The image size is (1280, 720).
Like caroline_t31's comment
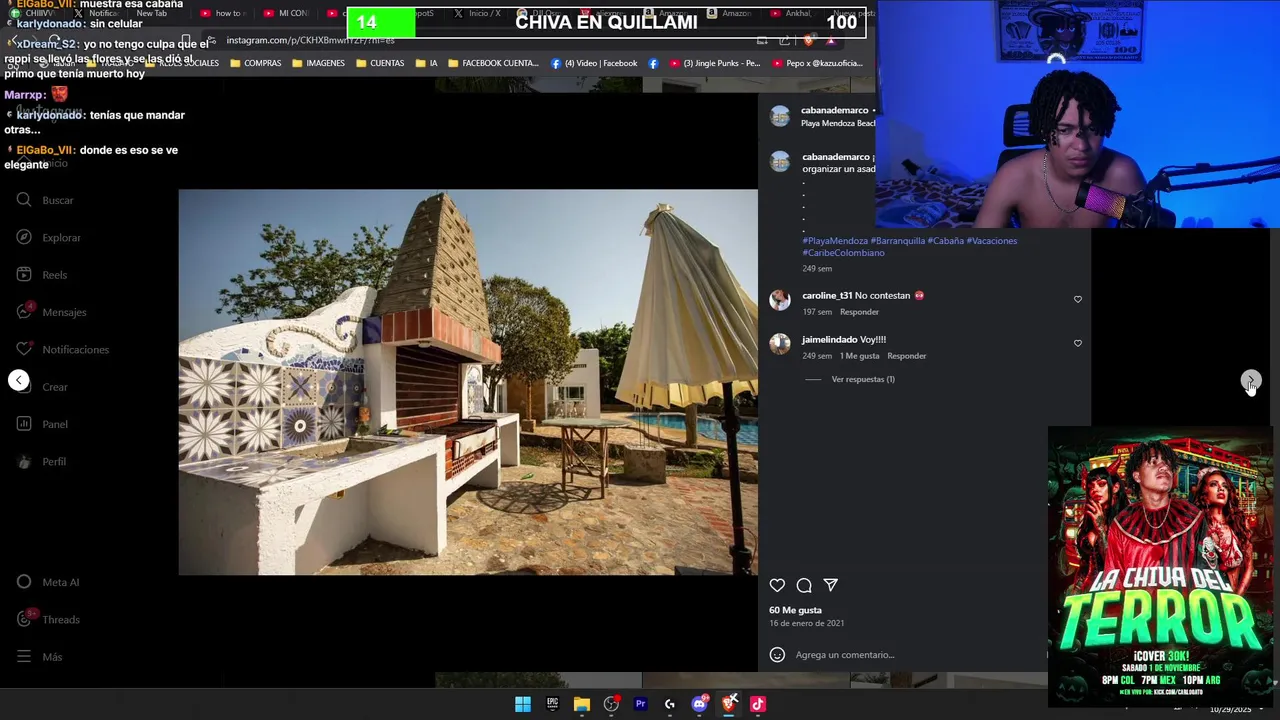click(x=1077, y=299)
